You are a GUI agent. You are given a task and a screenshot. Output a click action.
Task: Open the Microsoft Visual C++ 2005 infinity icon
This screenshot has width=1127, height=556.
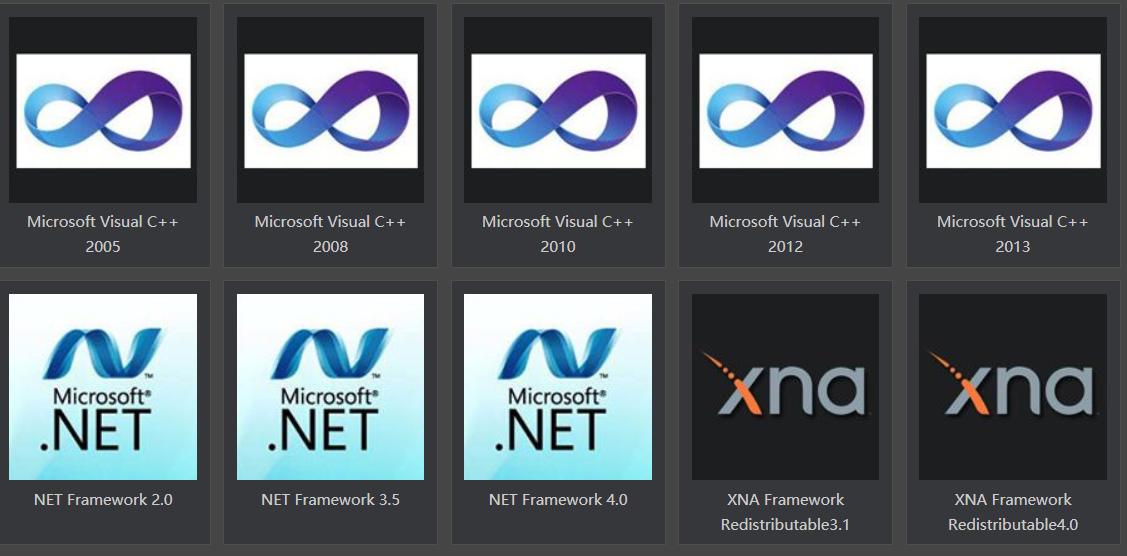pyautogui.click(x=103, y=110)
